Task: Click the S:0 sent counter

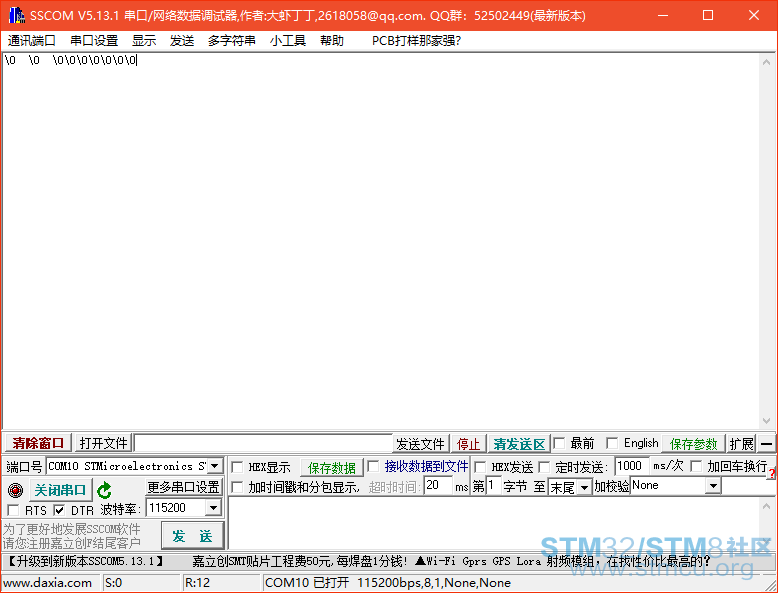Action: [x=114, y=583]
